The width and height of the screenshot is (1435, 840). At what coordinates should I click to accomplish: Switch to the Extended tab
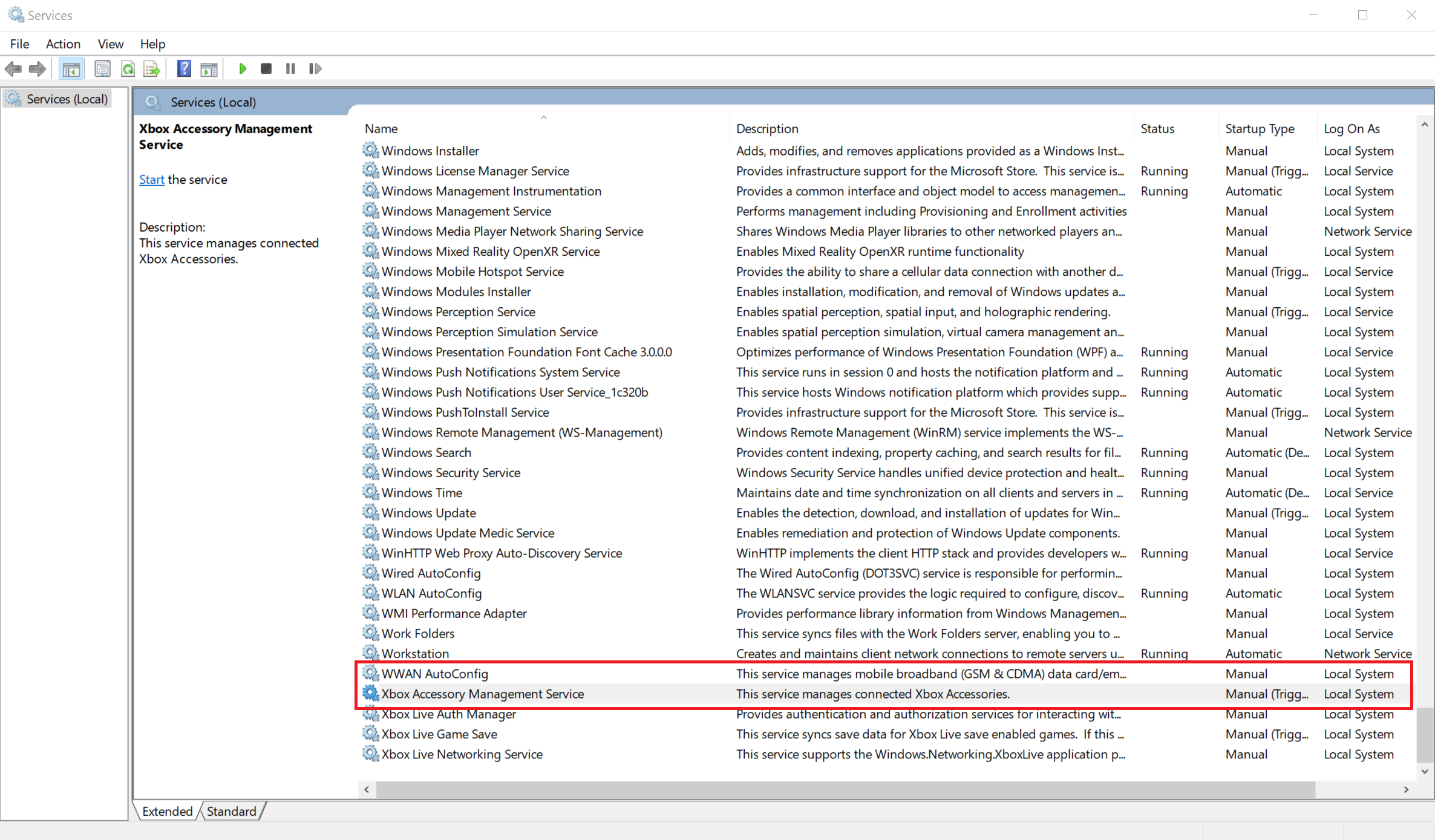pos(167,811)
